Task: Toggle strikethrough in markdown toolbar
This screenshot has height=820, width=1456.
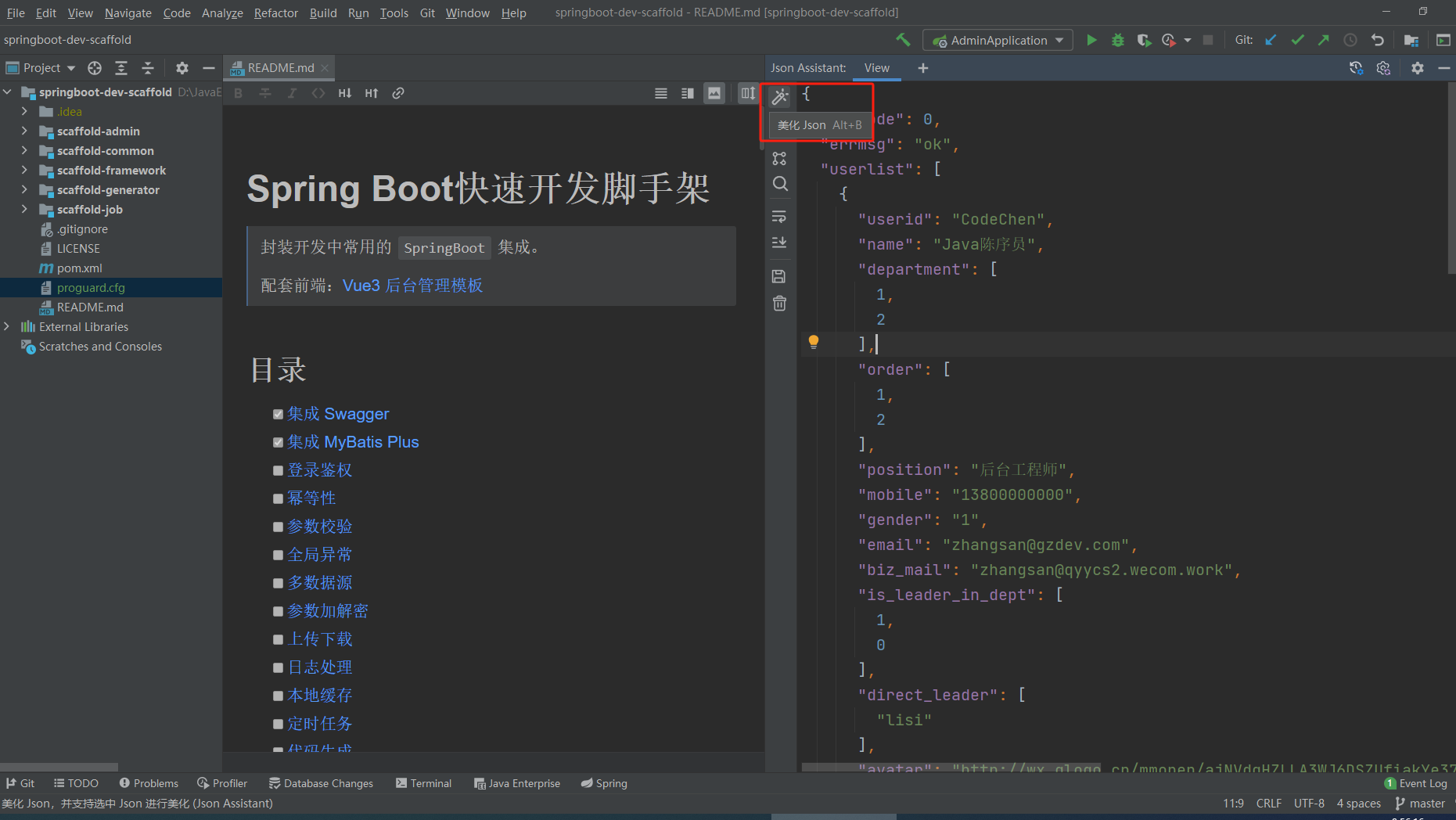Action: pos(265,93)
